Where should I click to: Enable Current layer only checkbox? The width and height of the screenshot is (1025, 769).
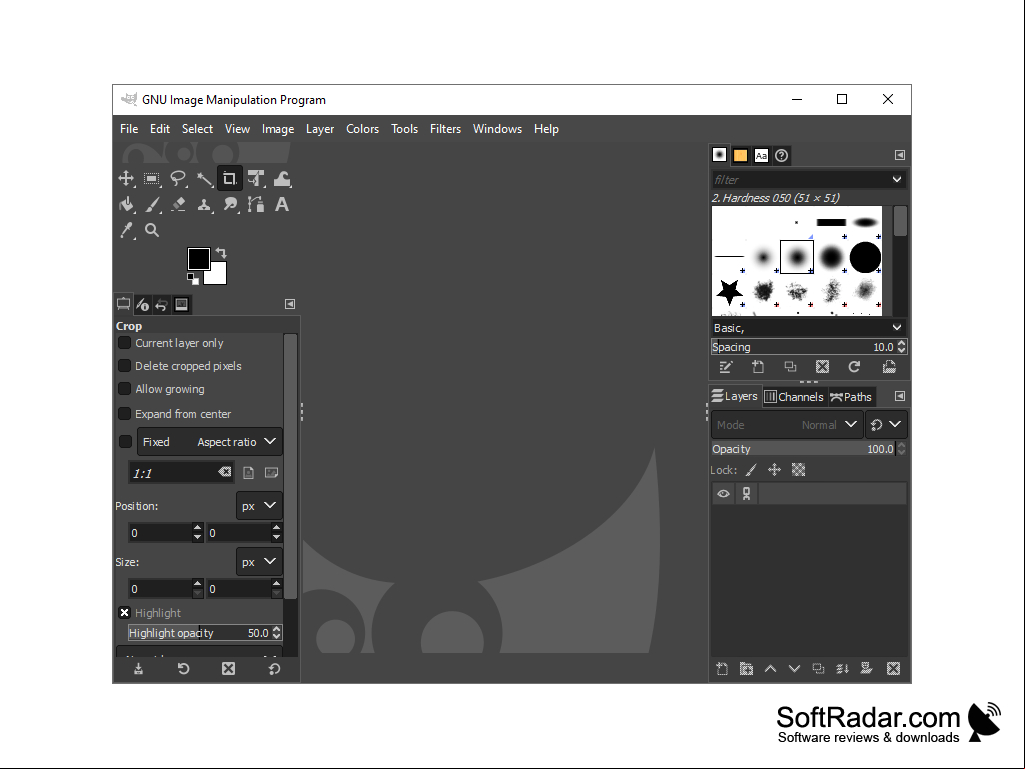(124, 343)
